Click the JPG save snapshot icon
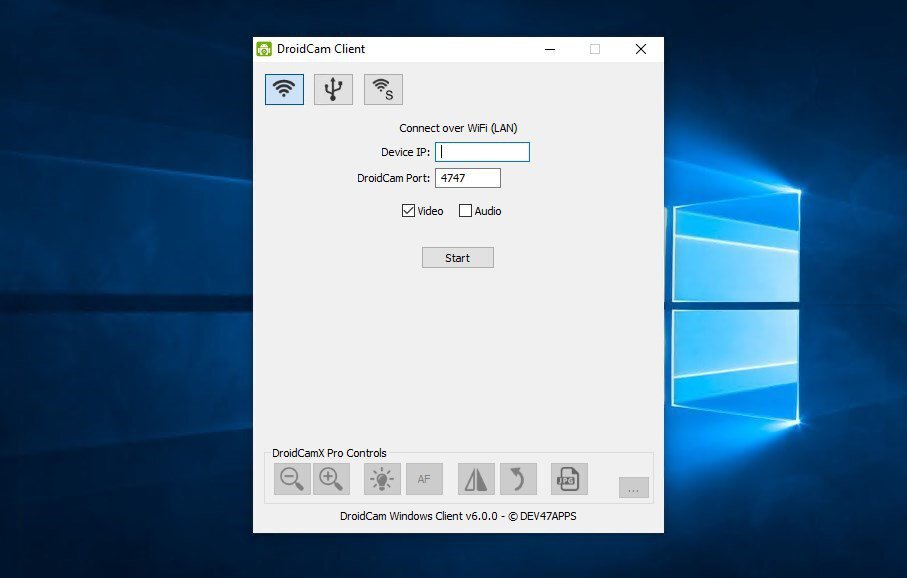The image size is (907, 578). 569,479
